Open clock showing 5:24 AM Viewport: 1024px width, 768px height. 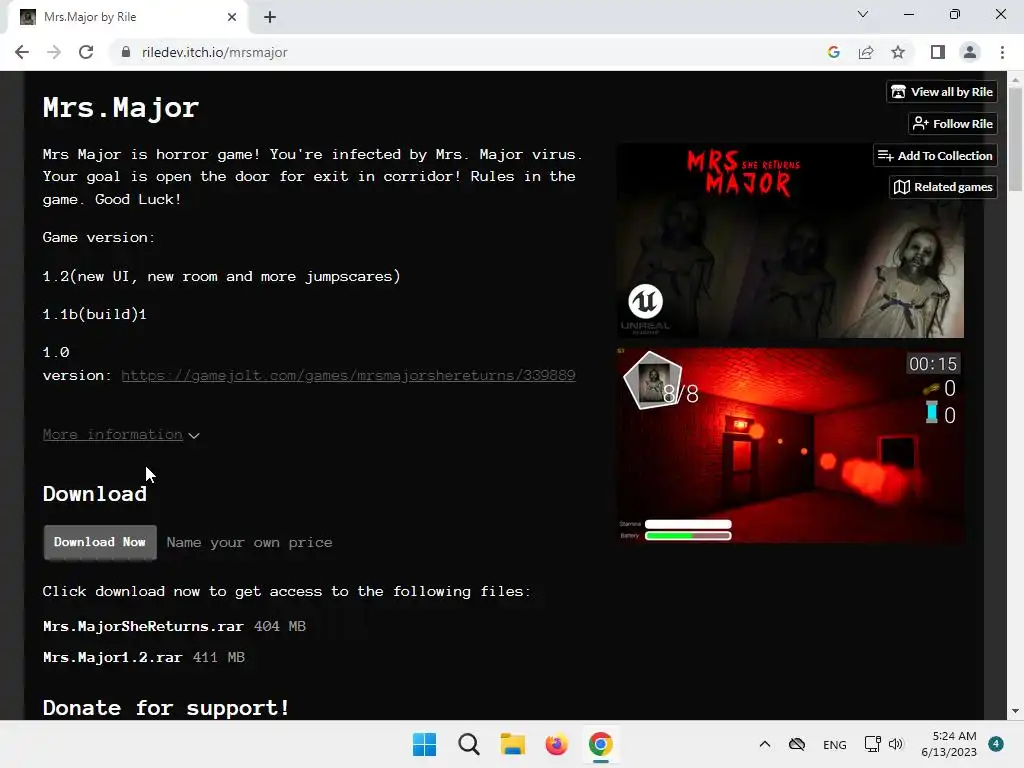click(949, 744)
